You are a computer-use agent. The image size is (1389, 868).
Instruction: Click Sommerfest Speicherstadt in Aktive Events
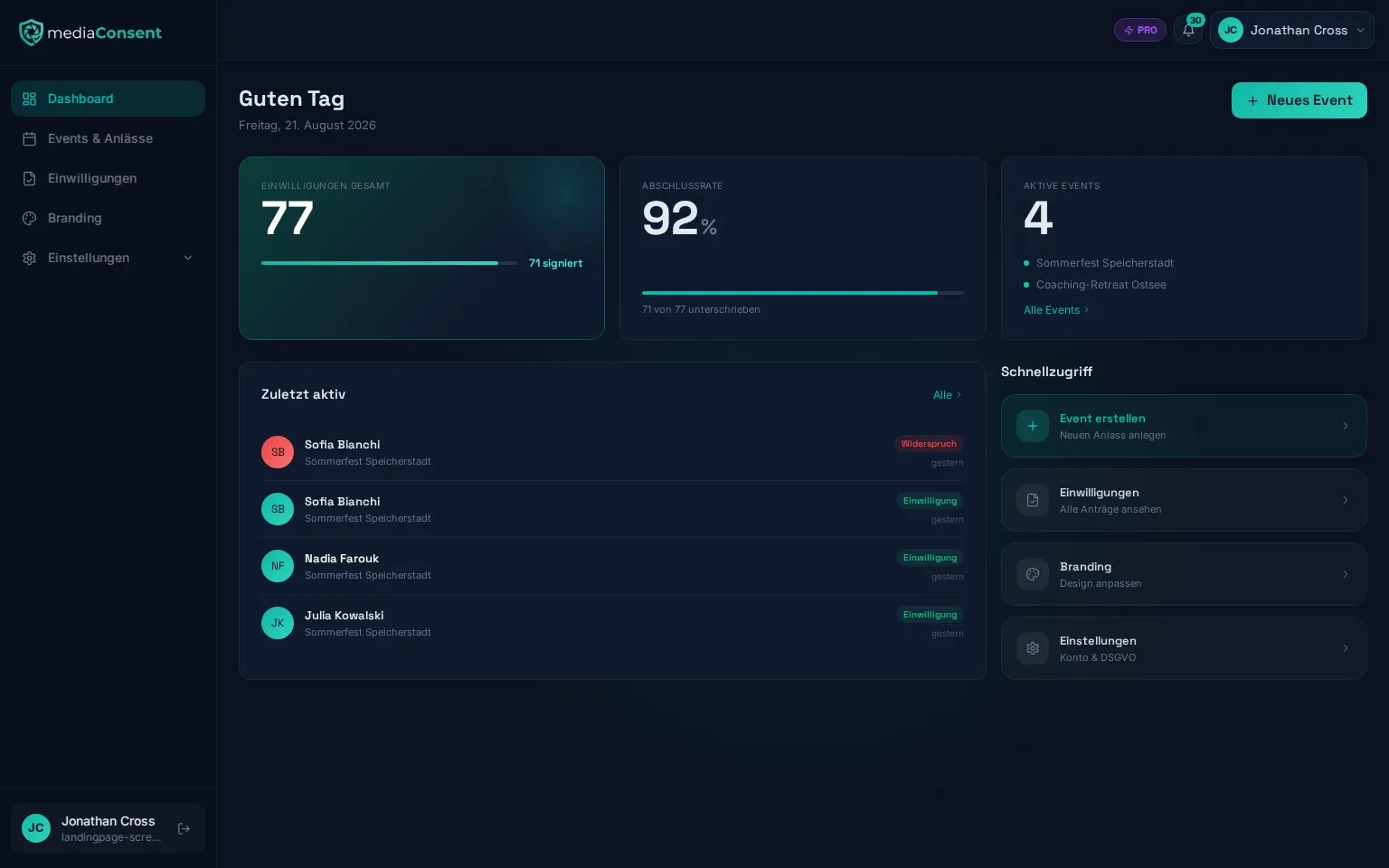1105,263
